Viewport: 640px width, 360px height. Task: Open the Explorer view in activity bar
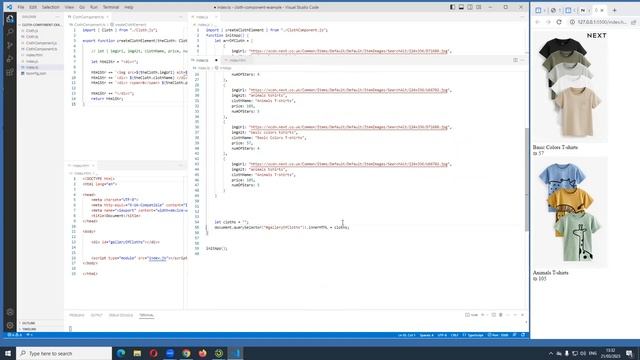[10, 18]
